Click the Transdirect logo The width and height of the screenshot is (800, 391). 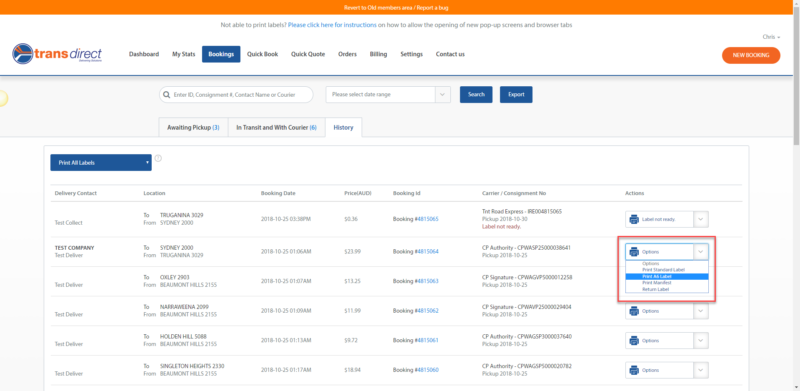[57, 54]
